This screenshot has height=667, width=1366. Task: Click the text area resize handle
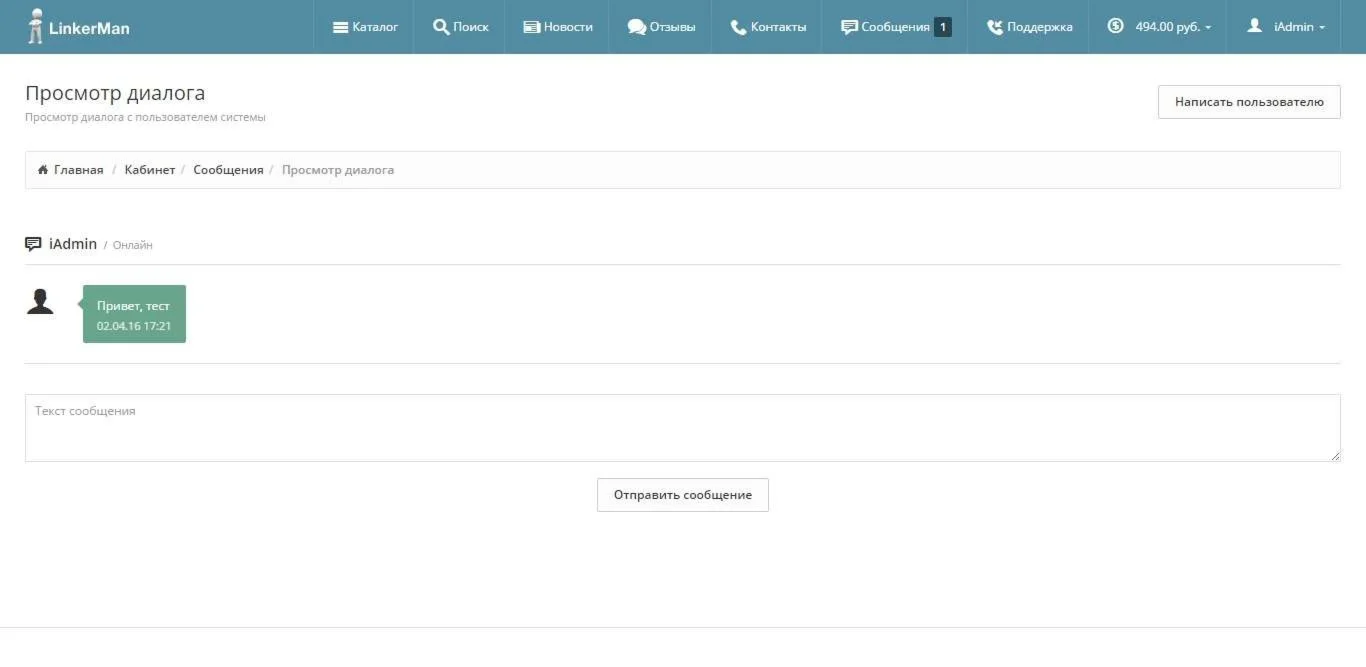[x=1335, y=456]
